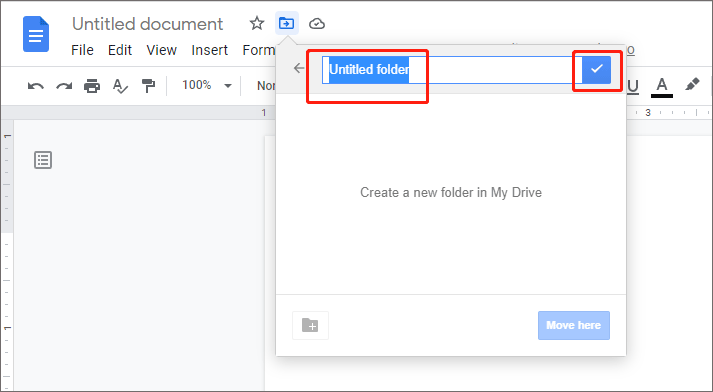
Task: Open the 100% zoom dropdown
Action: (x=207, y=85)
